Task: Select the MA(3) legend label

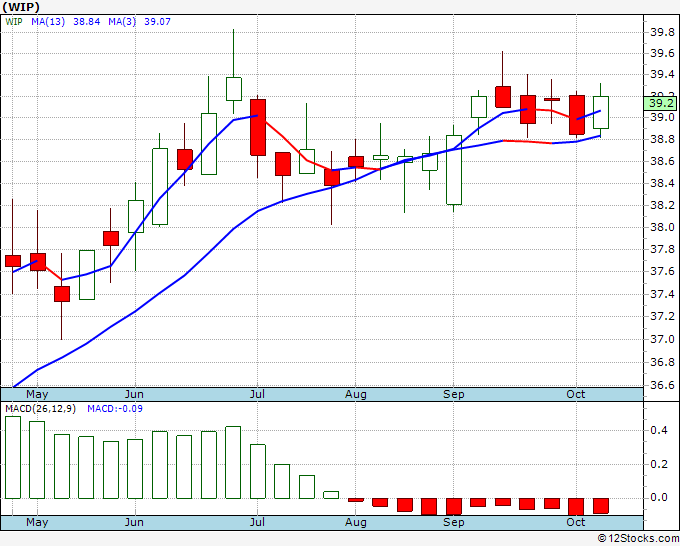Action: pos(122,22)
